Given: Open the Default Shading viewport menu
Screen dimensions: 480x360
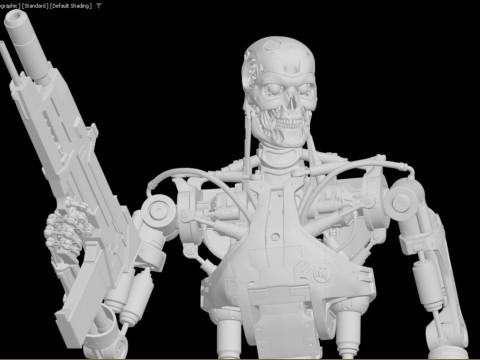Looking at the screenshot, I should [71, 6].
